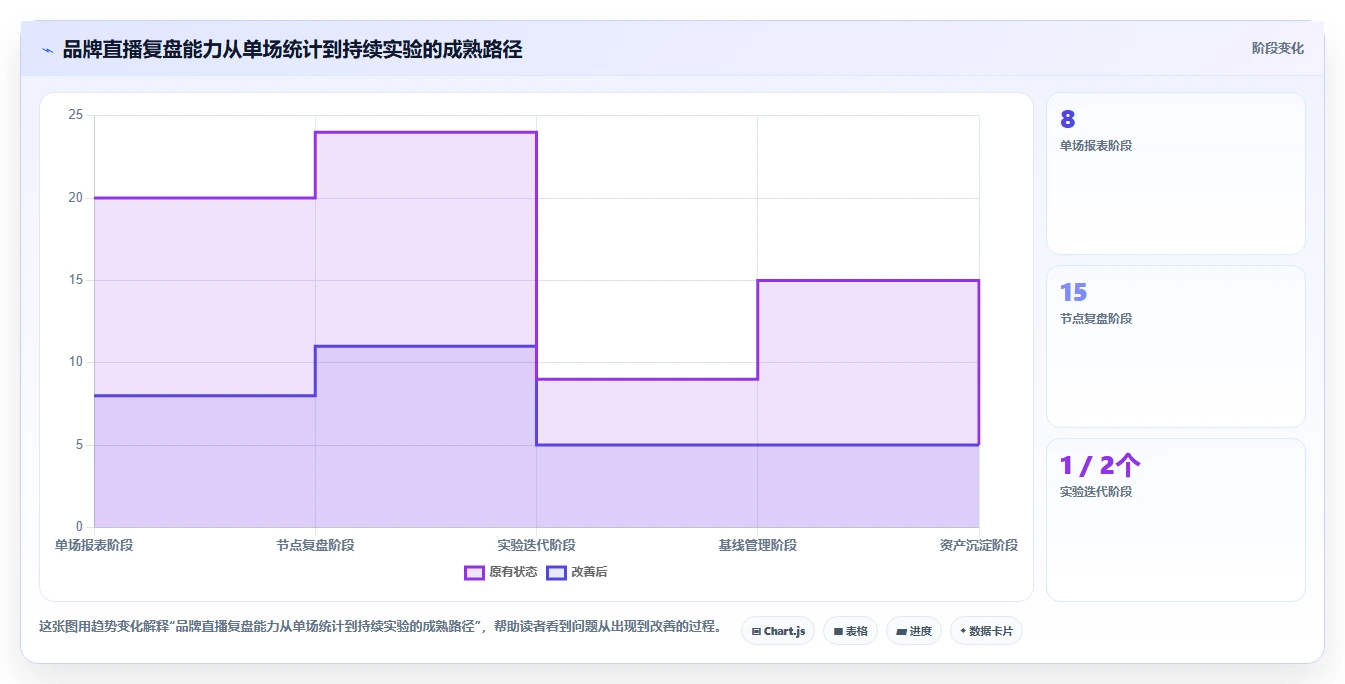The image size is (1345, 684).
Task: Click the x-axis label 节点复盘阶段
Action: pos(315,545)
